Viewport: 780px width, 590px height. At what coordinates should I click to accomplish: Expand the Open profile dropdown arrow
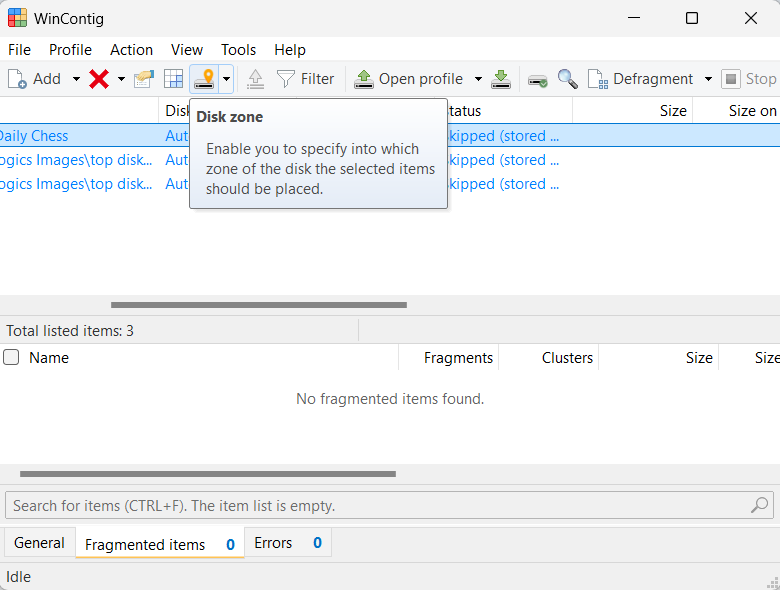[x=478, y=79]
